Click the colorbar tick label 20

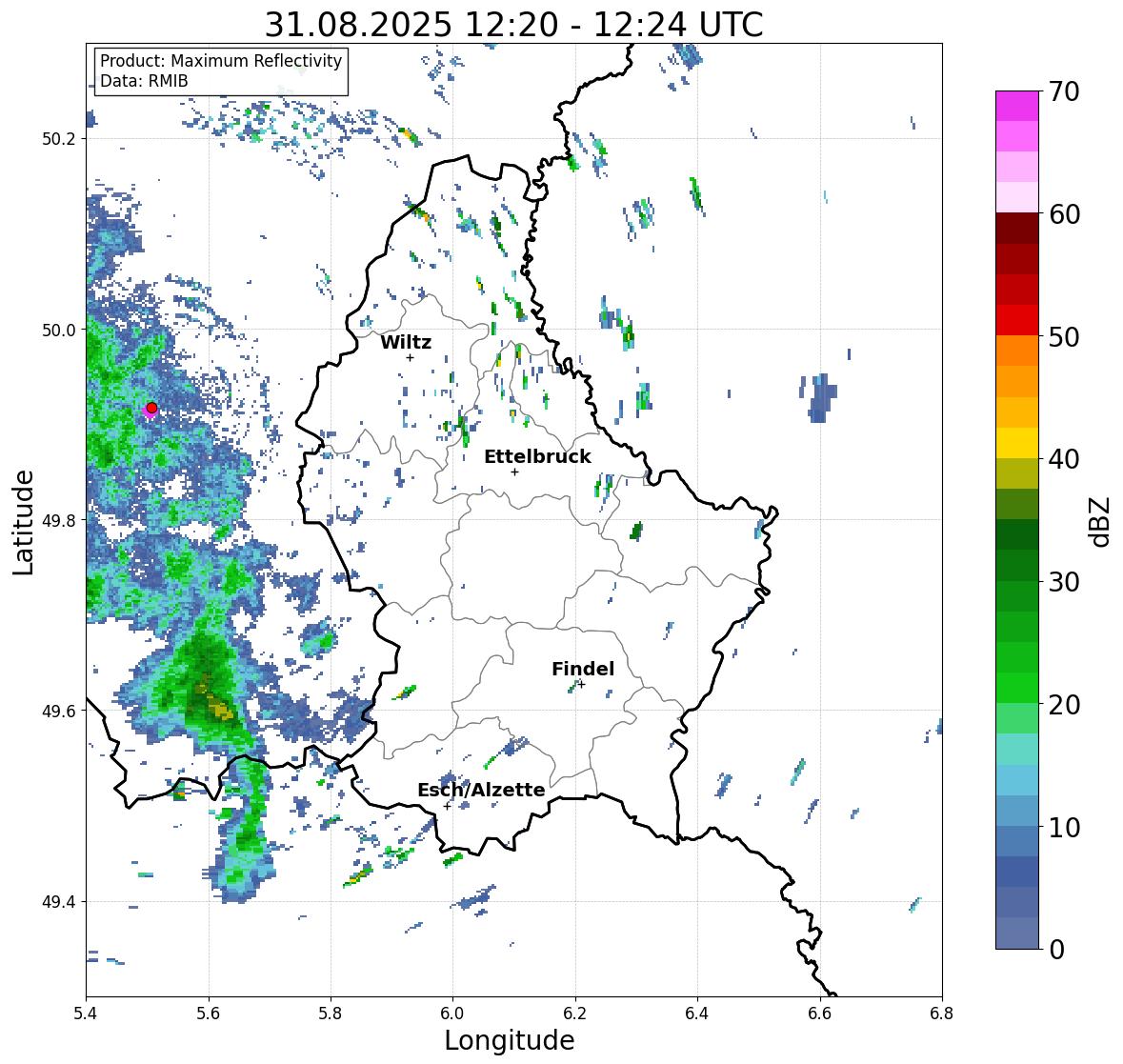1064,705
